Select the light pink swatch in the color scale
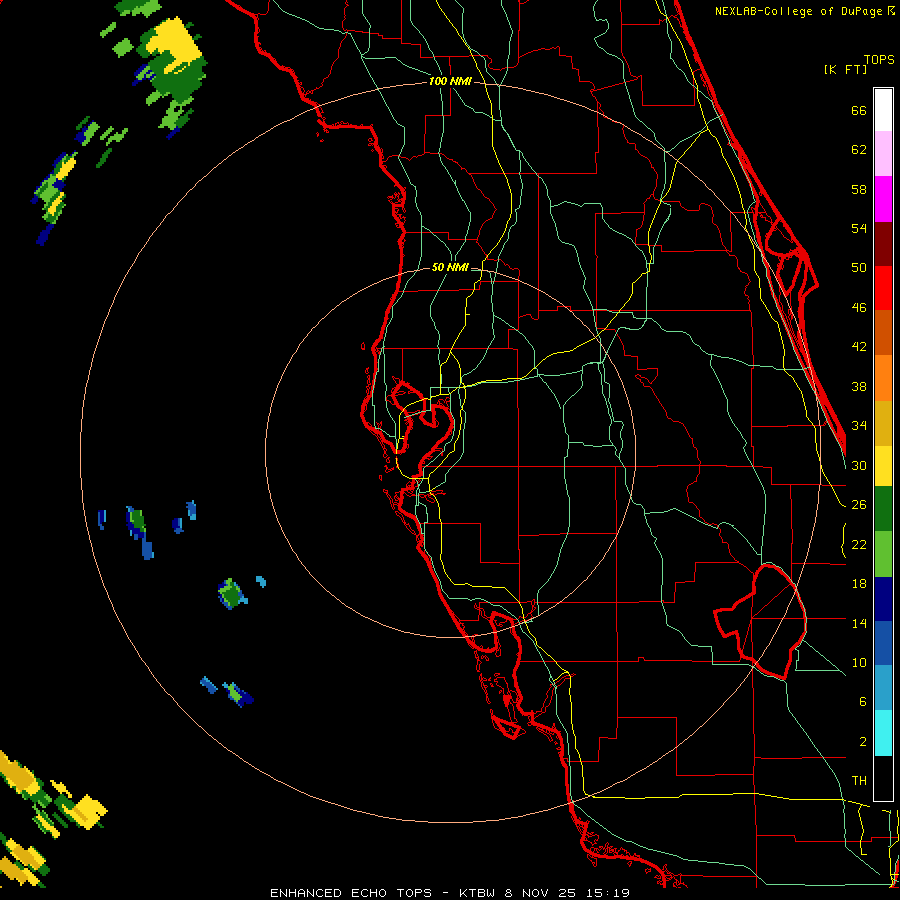This screenshot has height=900, width=900. coord(883,154)
